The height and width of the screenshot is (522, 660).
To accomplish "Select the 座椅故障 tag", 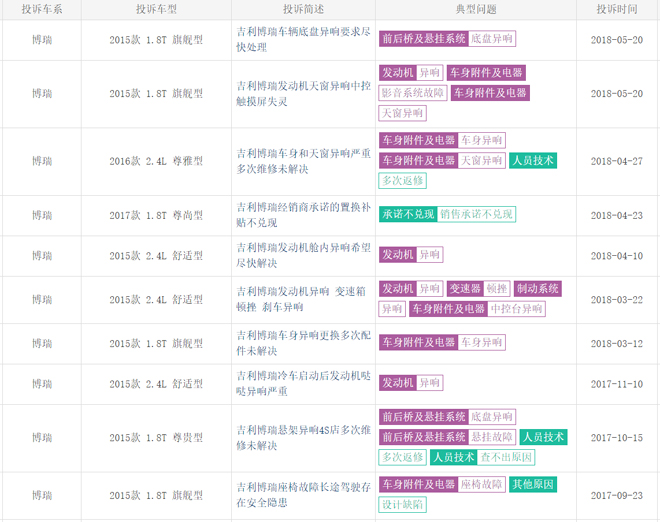I will pos(482,484).
